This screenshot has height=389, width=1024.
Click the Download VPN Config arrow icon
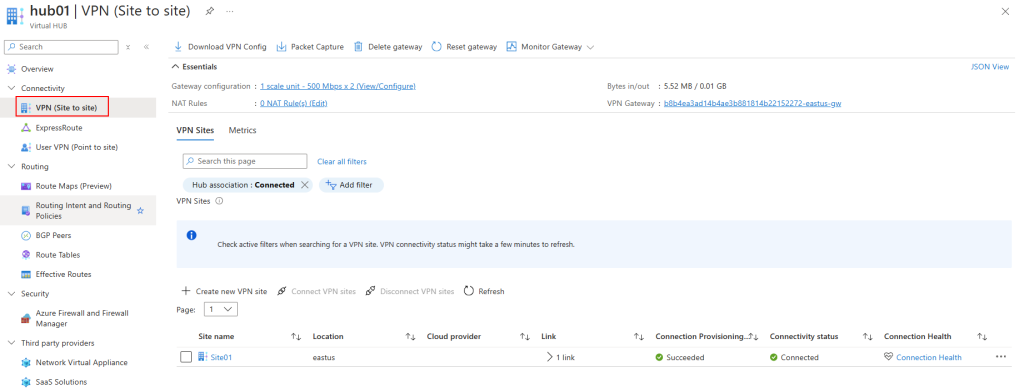pos(178,46)
